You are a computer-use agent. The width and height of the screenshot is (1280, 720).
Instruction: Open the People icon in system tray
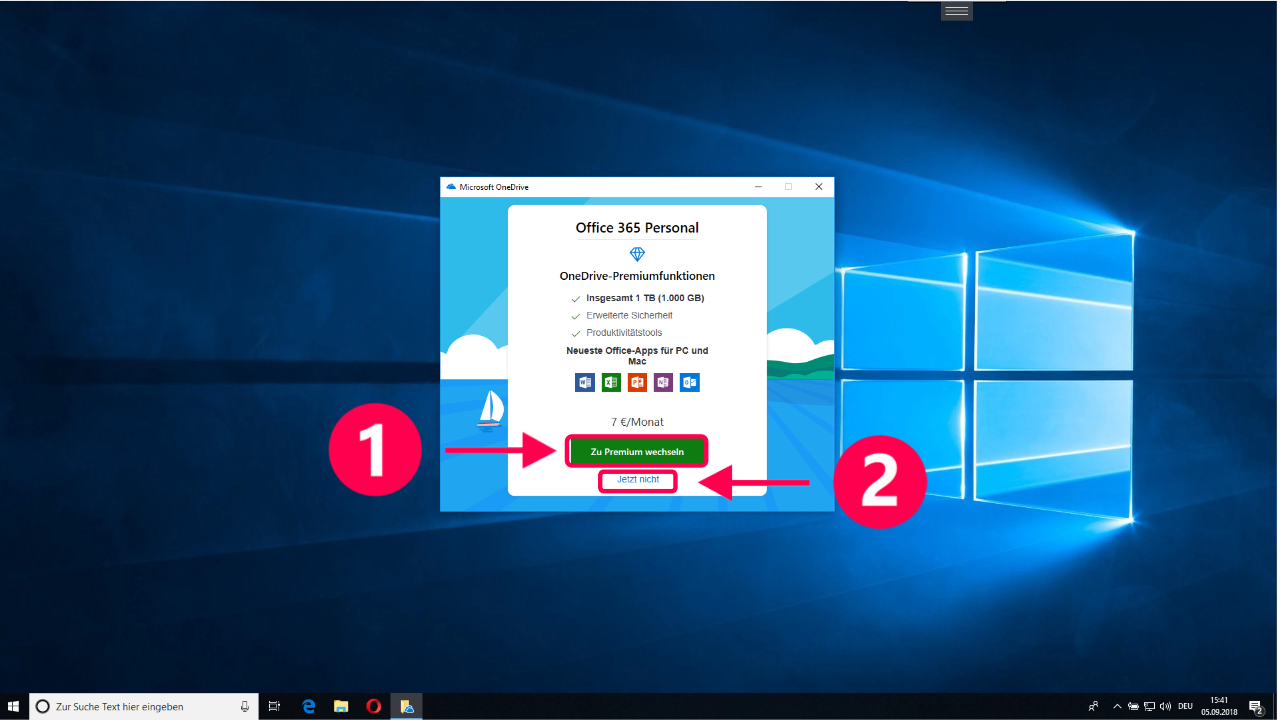tap(1093, 707)
